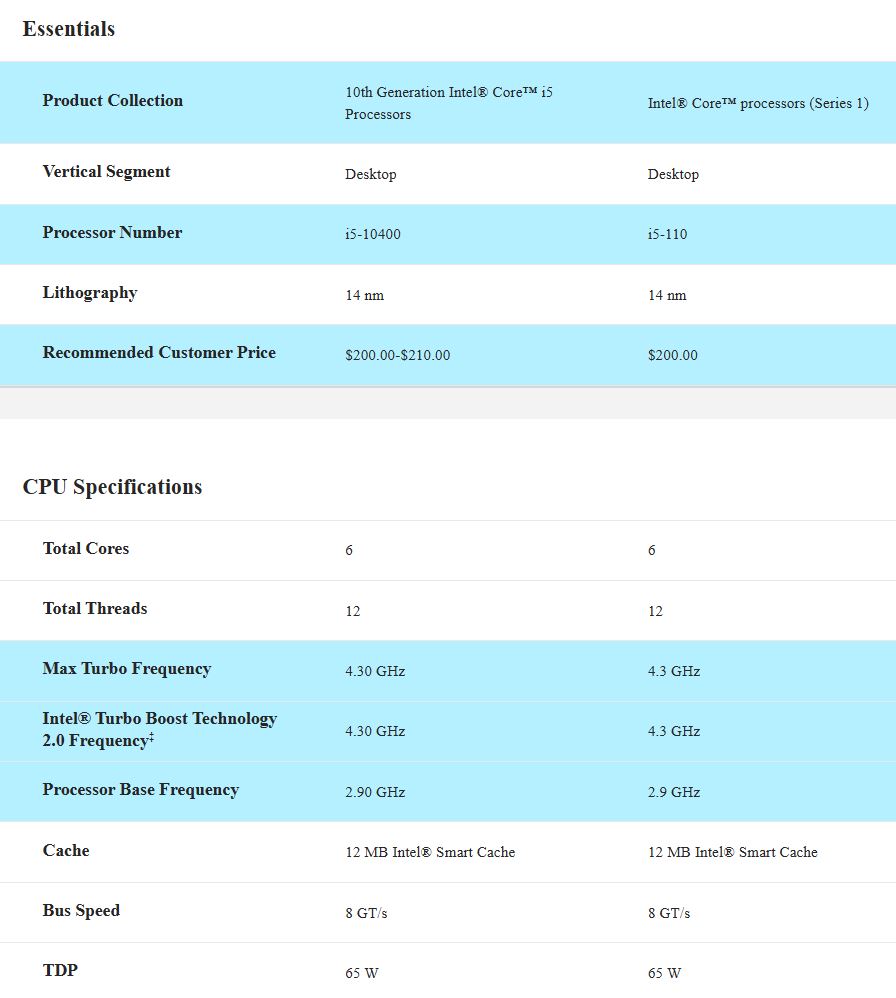Select processor number i5-110
Screen dimensions: 896x998
pyautogui.click(x=668, y=234)
